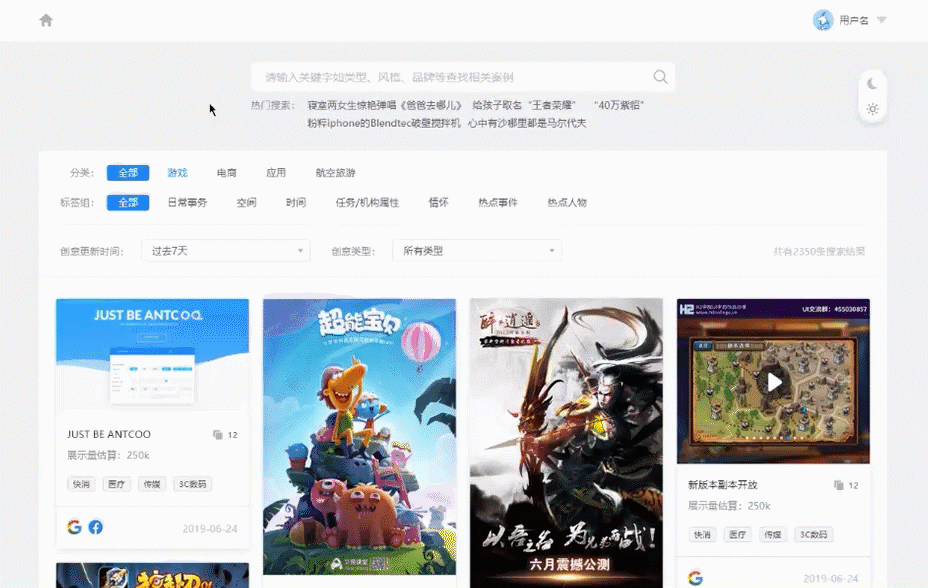Filter by 日常事务 tag group
Viewport: 928px width, 588px height.
(187, 202)
